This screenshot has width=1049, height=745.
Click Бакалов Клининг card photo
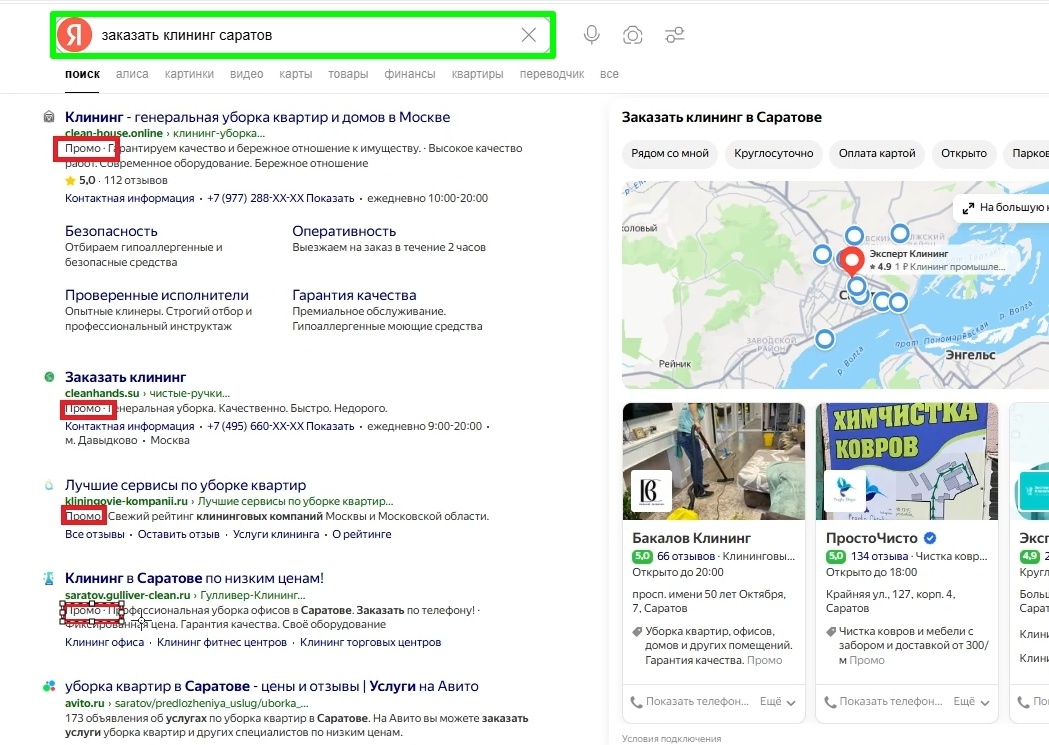(714, 461)
